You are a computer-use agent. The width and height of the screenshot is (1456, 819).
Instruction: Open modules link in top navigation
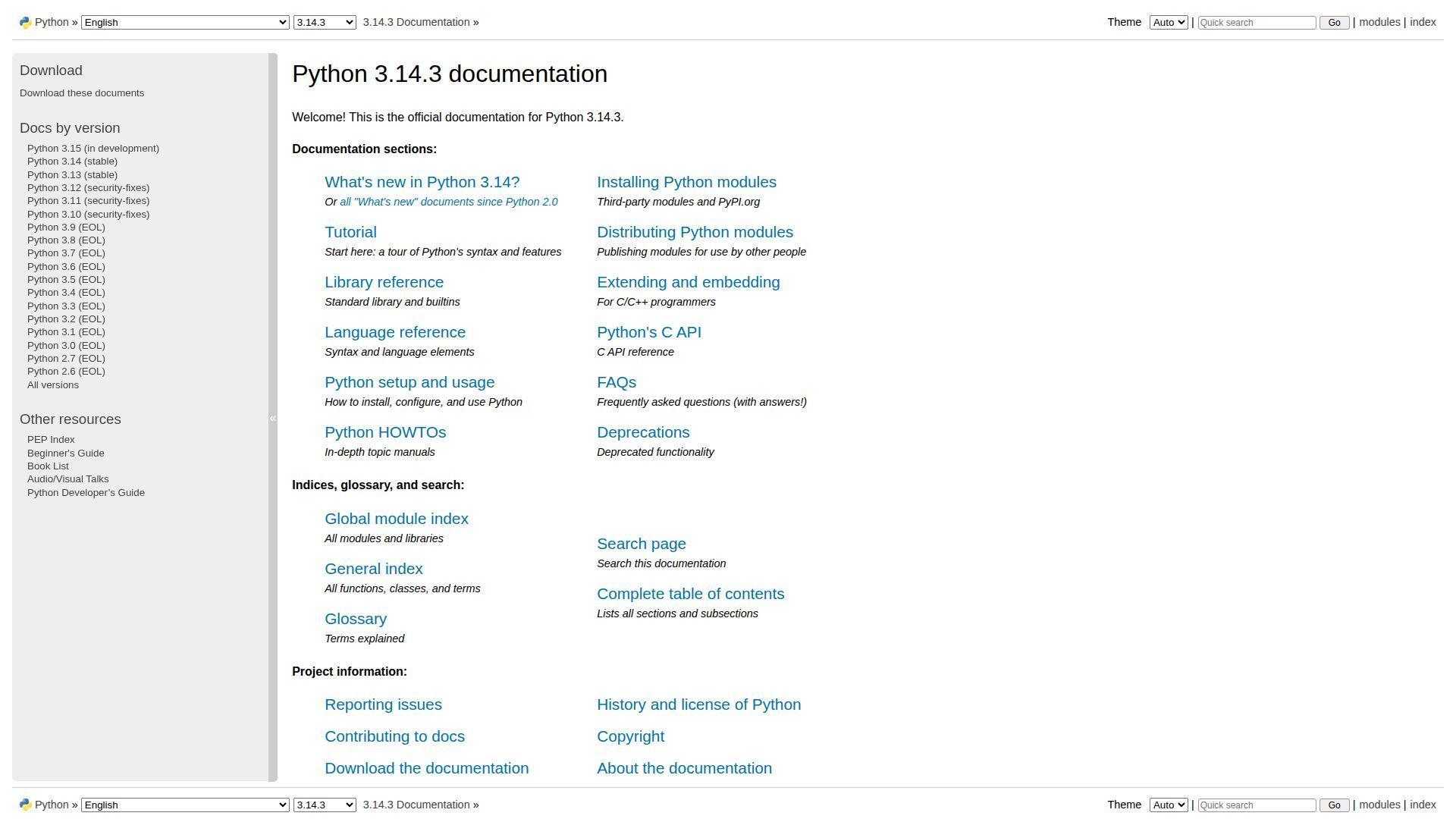[1379, 22]
